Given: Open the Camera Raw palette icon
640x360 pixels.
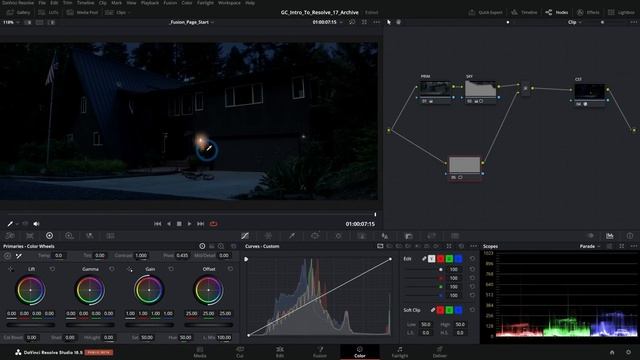Looking at the screenshot, I should coord(10,236).
